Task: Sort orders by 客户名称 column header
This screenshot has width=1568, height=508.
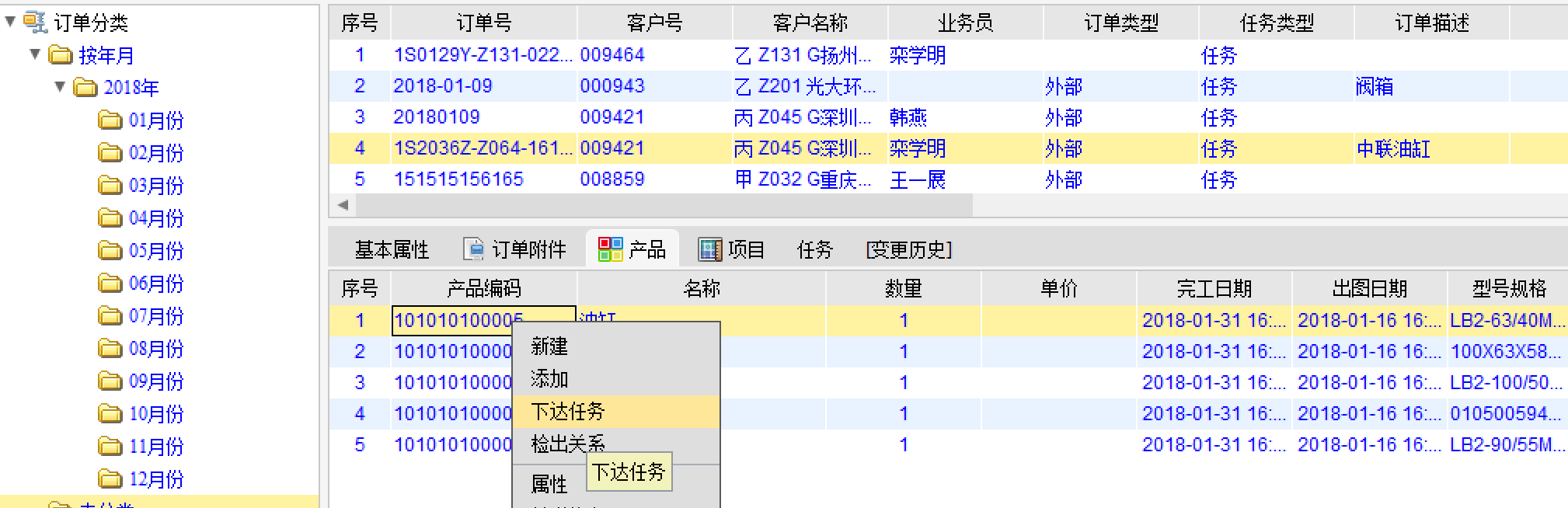Action: pos(810,23)
